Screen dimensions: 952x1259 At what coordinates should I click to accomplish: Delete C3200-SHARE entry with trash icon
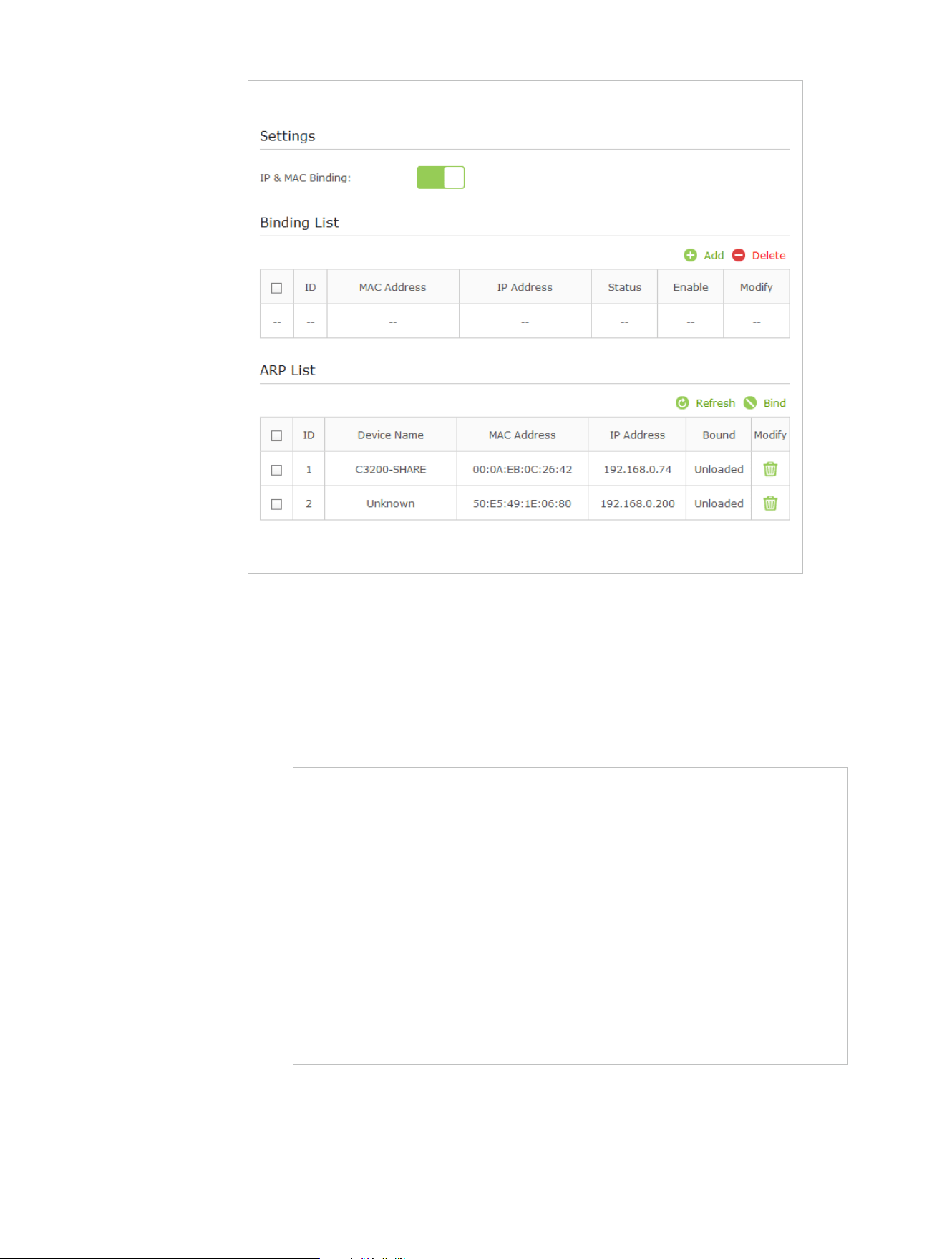point(770,469)
